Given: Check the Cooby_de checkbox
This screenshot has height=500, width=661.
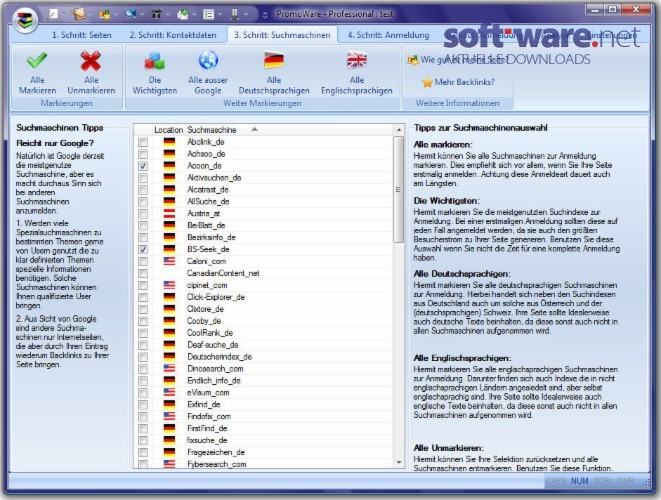Looking at the screenshot, I should tap(143, 321).
